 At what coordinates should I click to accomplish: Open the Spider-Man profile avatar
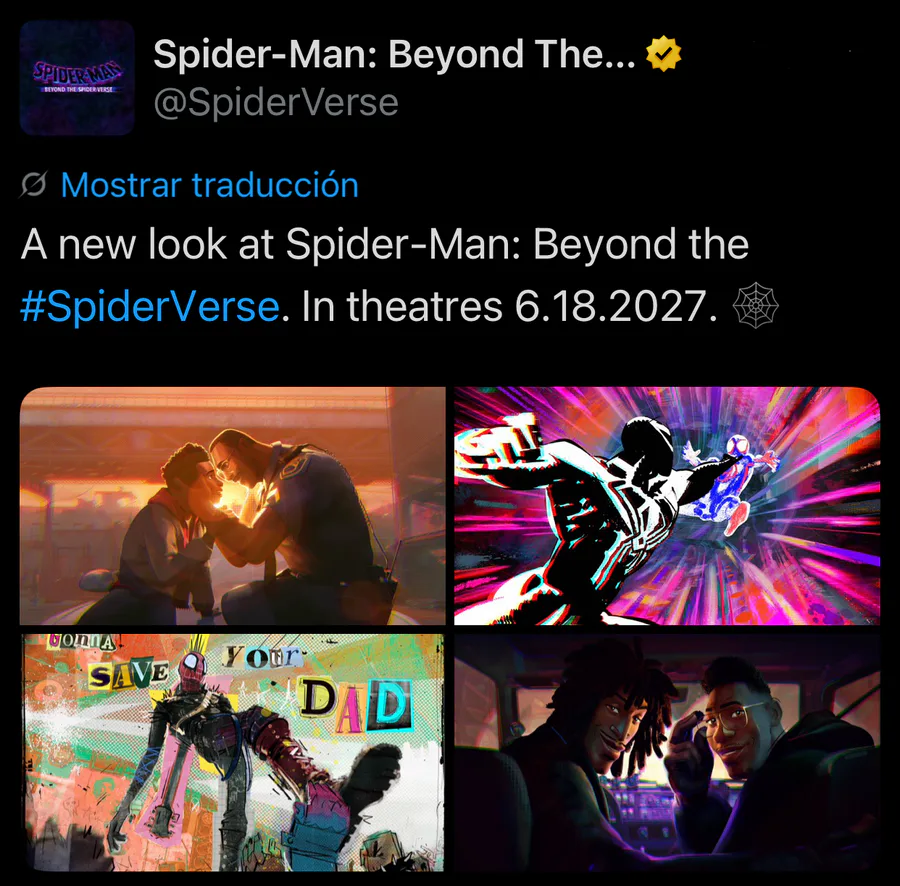[77, 77]
